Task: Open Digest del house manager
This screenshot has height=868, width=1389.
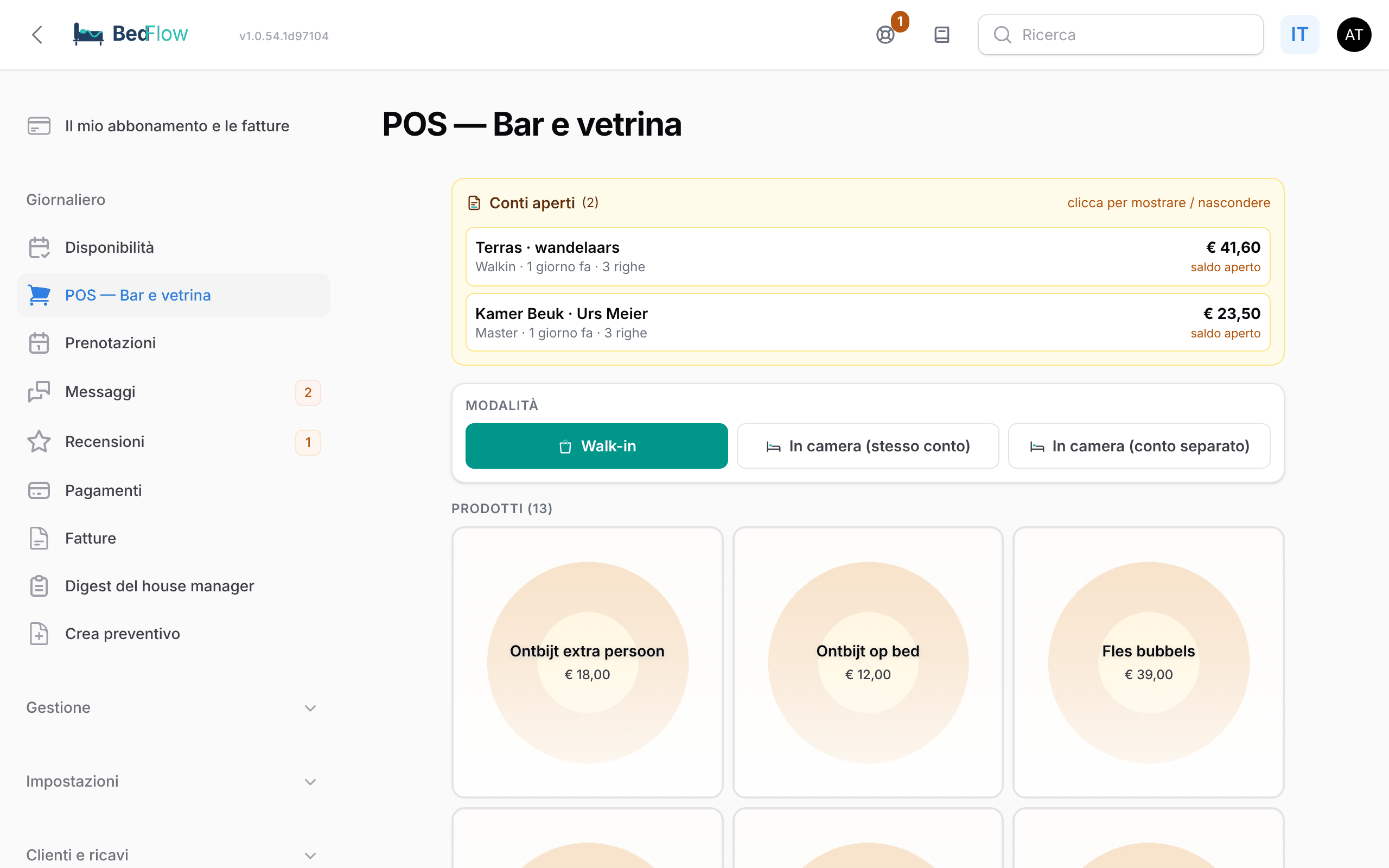Action: (173, 585)
